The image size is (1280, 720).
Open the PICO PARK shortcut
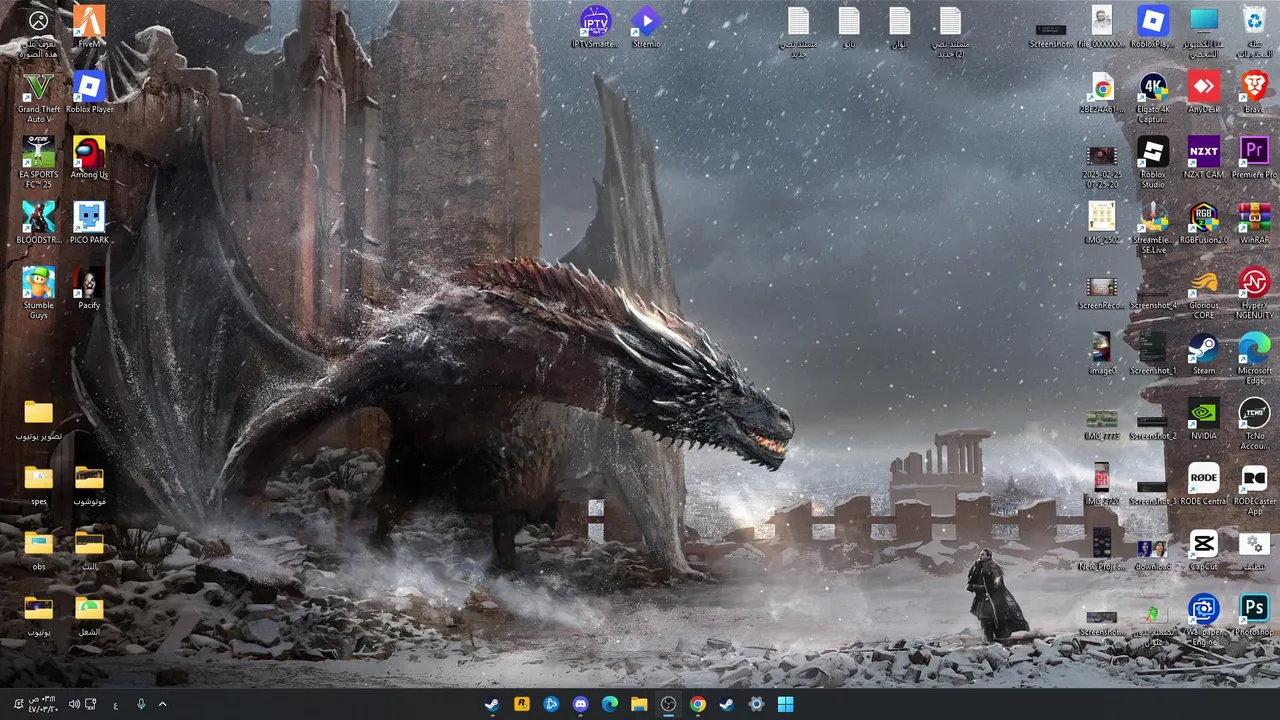(89, 223)
